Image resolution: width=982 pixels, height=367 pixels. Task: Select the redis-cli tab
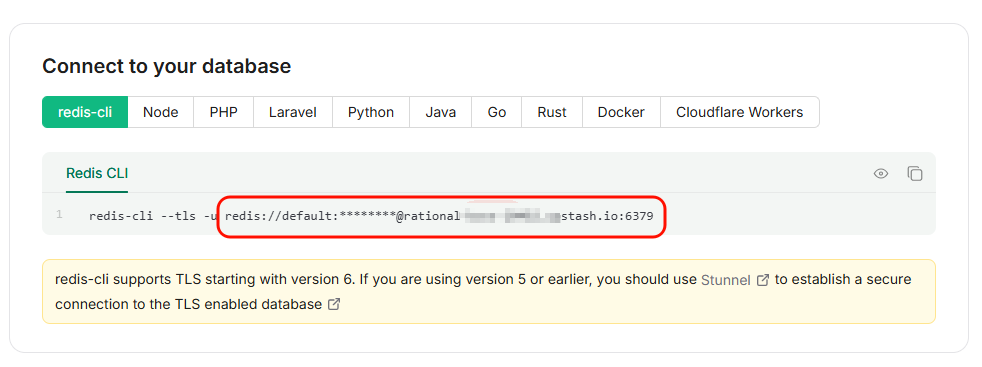tap(85, 112)
